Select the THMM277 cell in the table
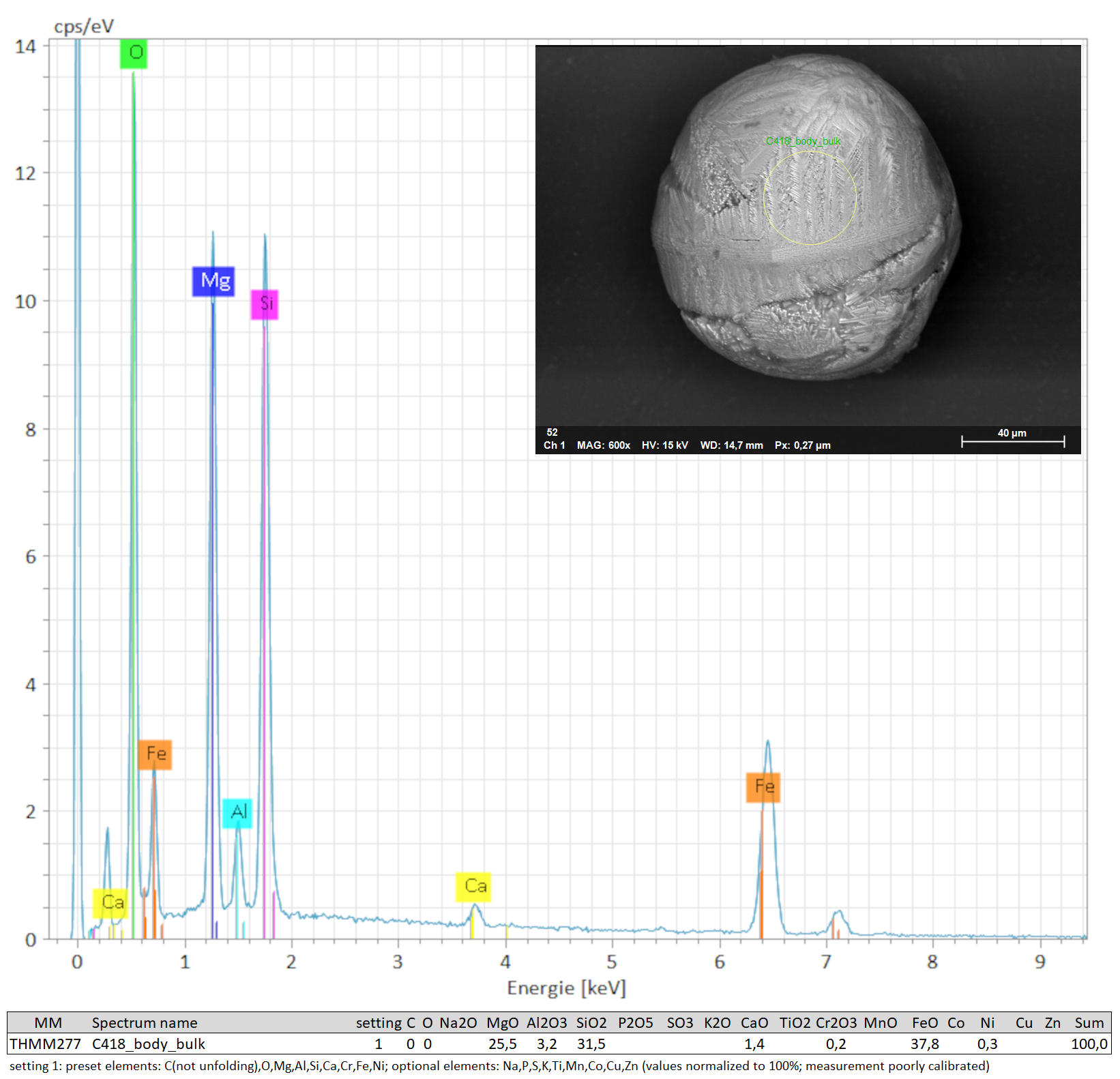 pos(46,1044)
